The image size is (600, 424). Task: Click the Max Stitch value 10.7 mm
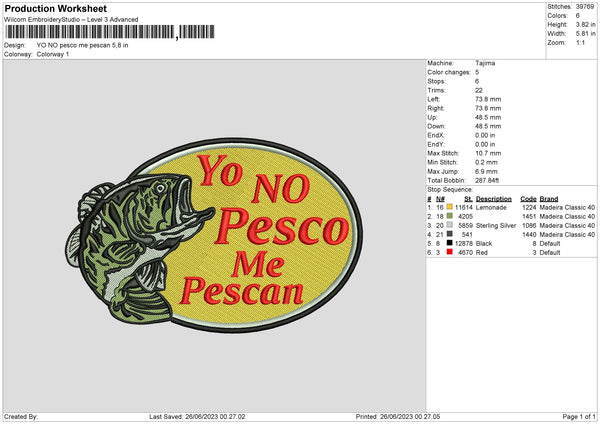[x=488, y=153]
